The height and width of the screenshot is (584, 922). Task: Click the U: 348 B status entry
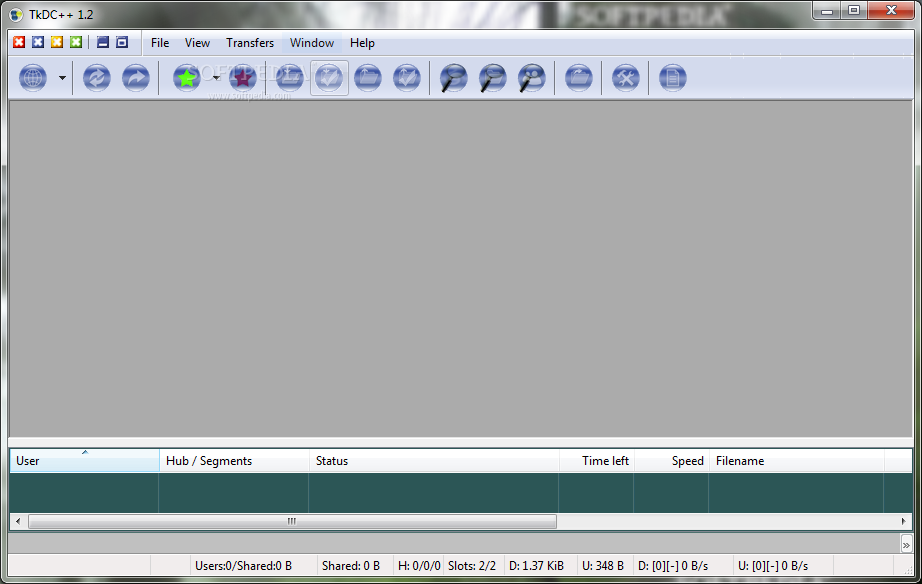603,566
